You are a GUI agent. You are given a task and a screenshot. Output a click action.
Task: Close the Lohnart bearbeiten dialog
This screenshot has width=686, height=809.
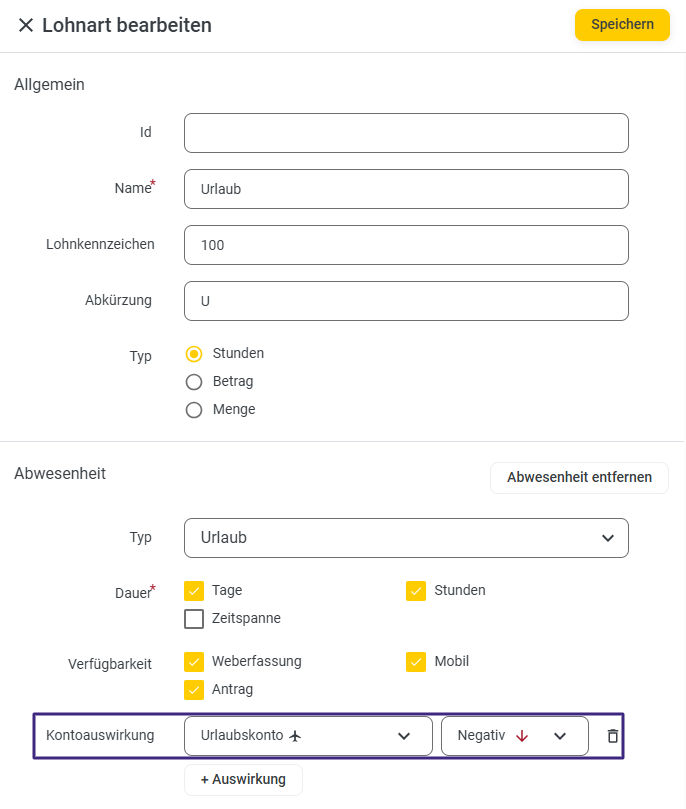[26, 25]
